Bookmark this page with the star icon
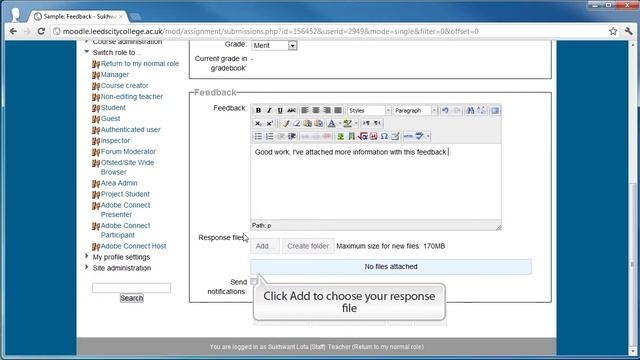640x360 pixels. [x=613, y=31]
